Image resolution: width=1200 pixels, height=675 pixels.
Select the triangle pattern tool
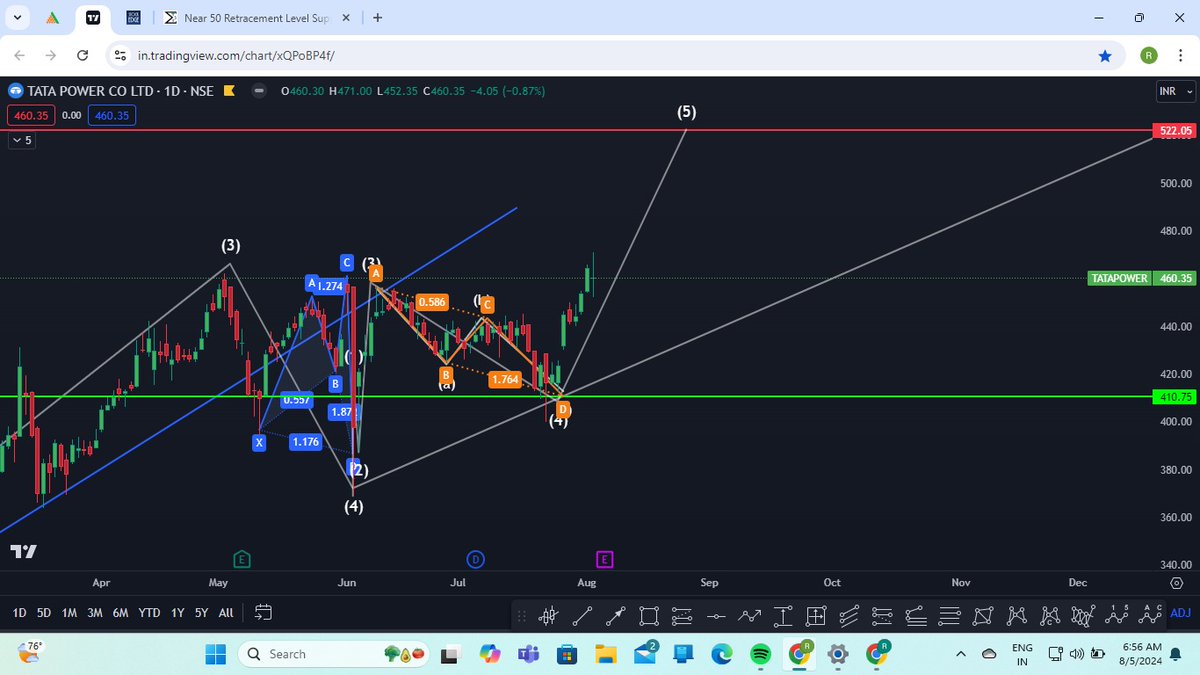(982, 616)
